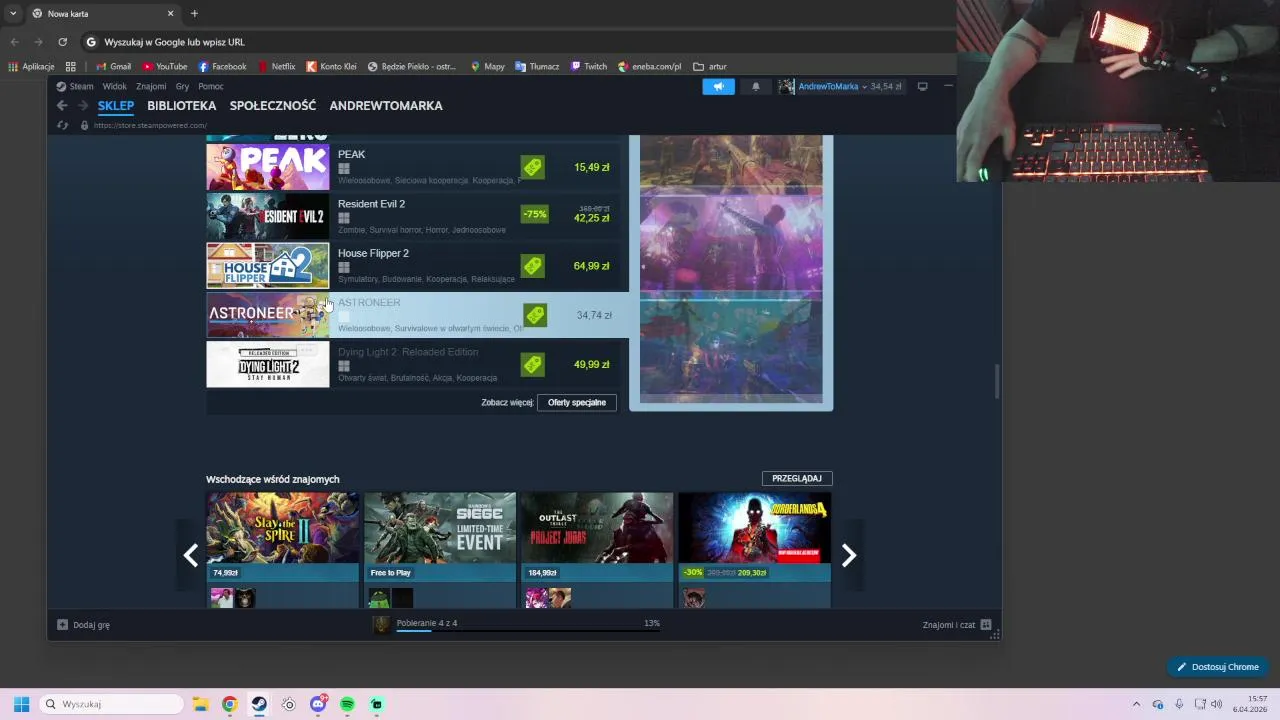The height and width of the screenshot is (720, 1280).
Task: Switch to the BIBLIOTEKA tab
Action: [x=181, y=106]
